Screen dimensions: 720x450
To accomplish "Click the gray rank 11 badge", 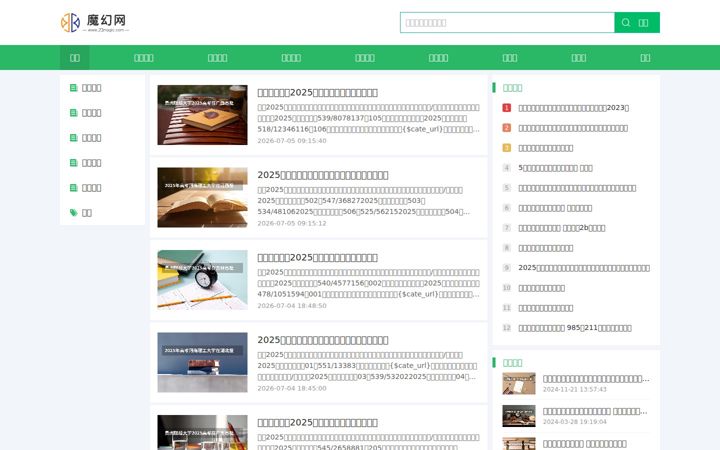I will (506, 308).
